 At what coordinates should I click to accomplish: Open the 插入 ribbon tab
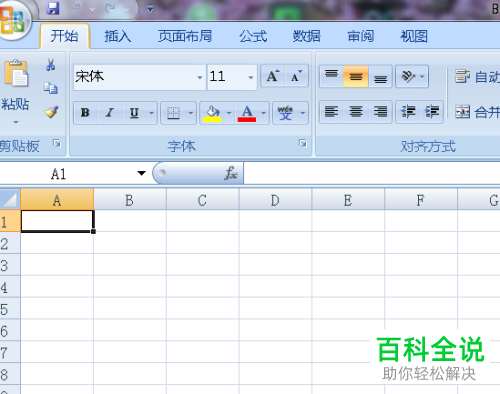pyautogui.click(x=117, y=36)
